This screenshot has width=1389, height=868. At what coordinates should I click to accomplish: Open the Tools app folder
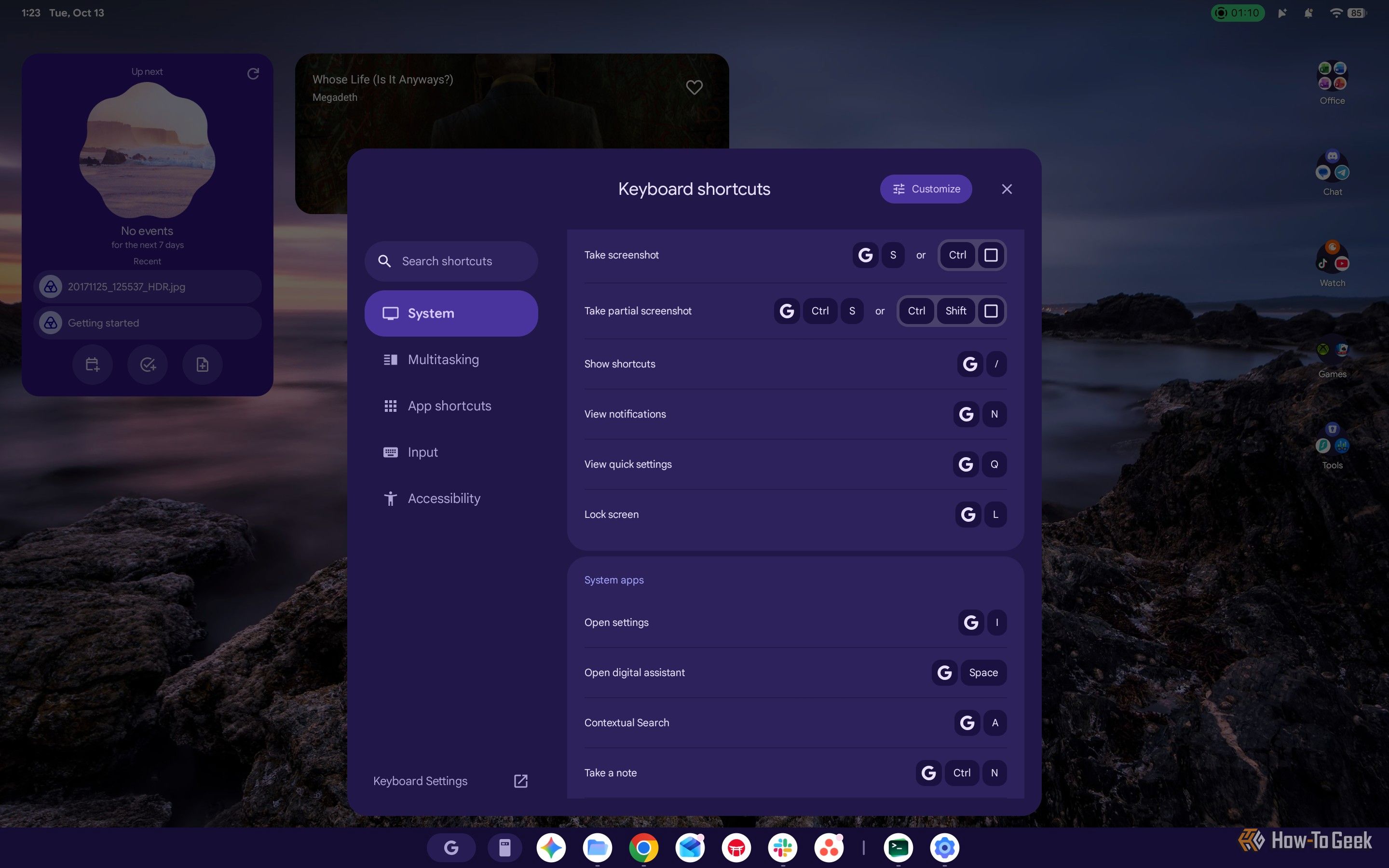point(1332,447)
